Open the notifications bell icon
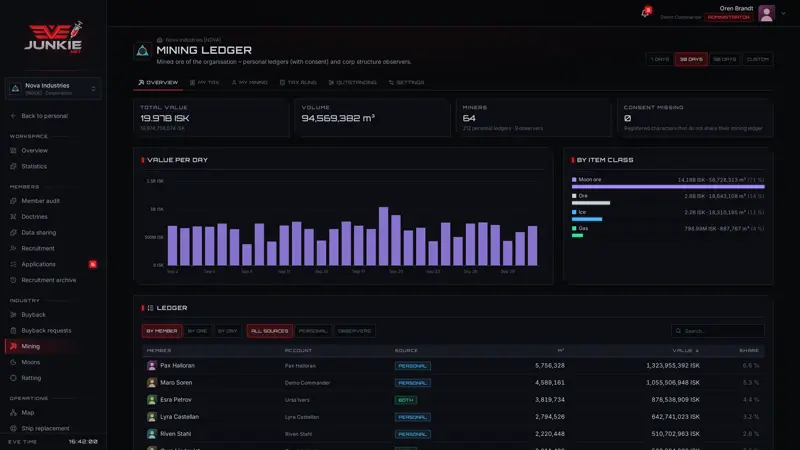Viewport: 800px width, 450px height. pos(645,13)
